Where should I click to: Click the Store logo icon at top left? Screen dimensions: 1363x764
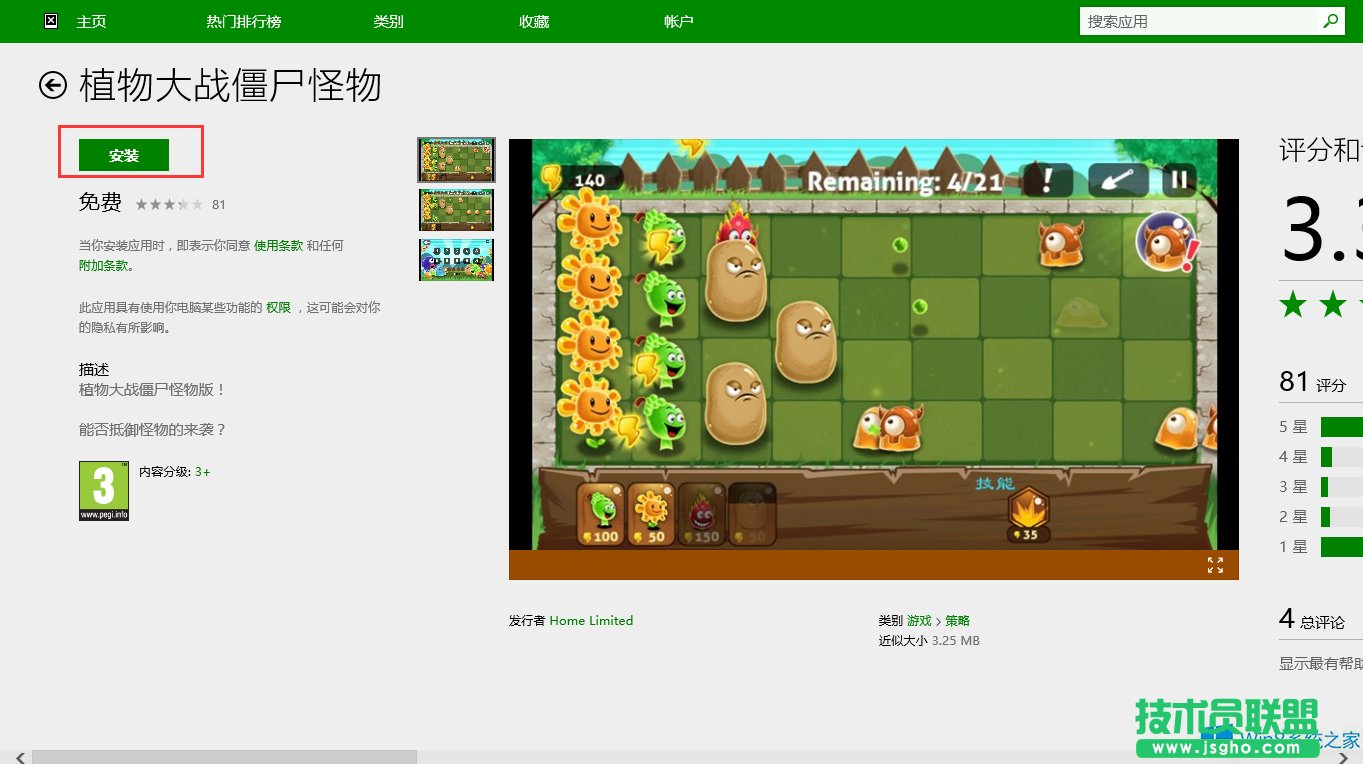49,20
